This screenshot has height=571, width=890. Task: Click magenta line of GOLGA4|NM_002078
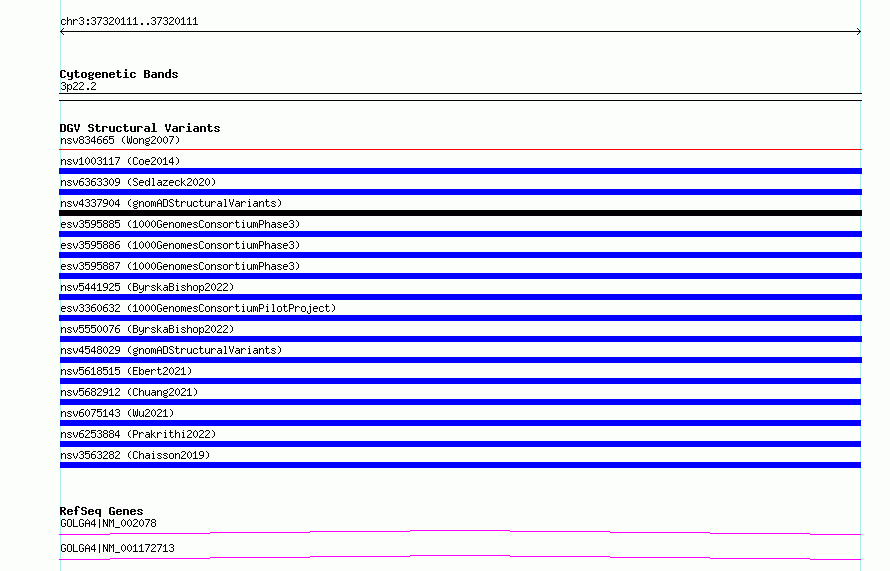460,532
